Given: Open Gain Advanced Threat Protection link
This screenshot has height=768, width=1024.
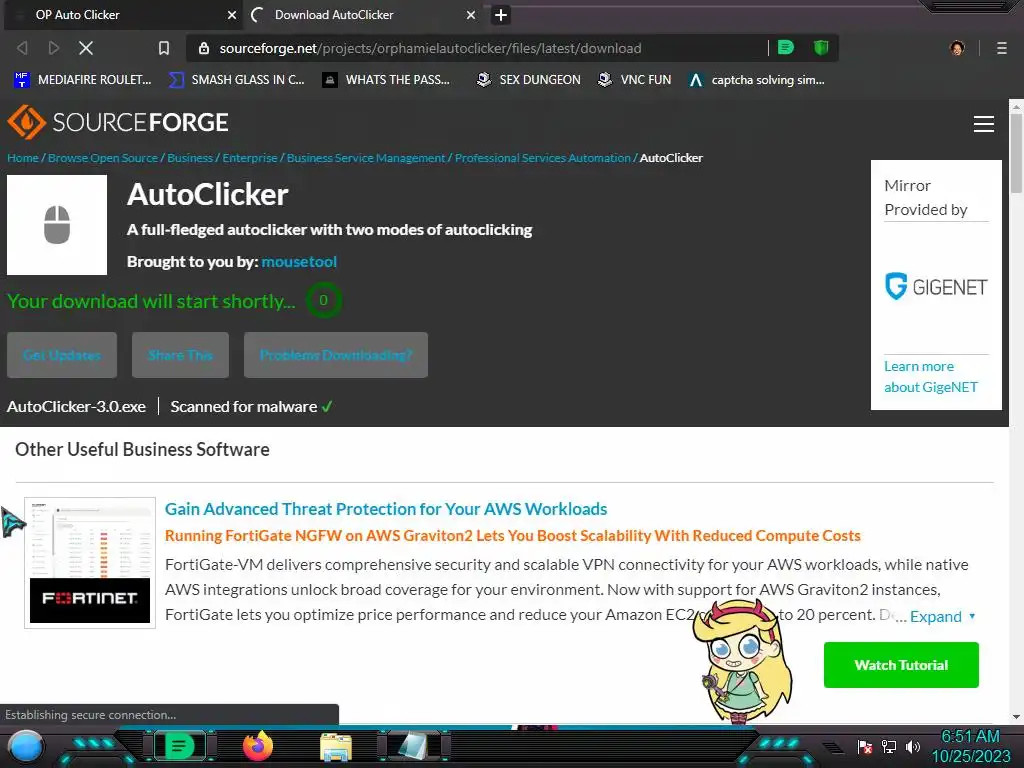Looking at the screenshot, I should (386, 509).
